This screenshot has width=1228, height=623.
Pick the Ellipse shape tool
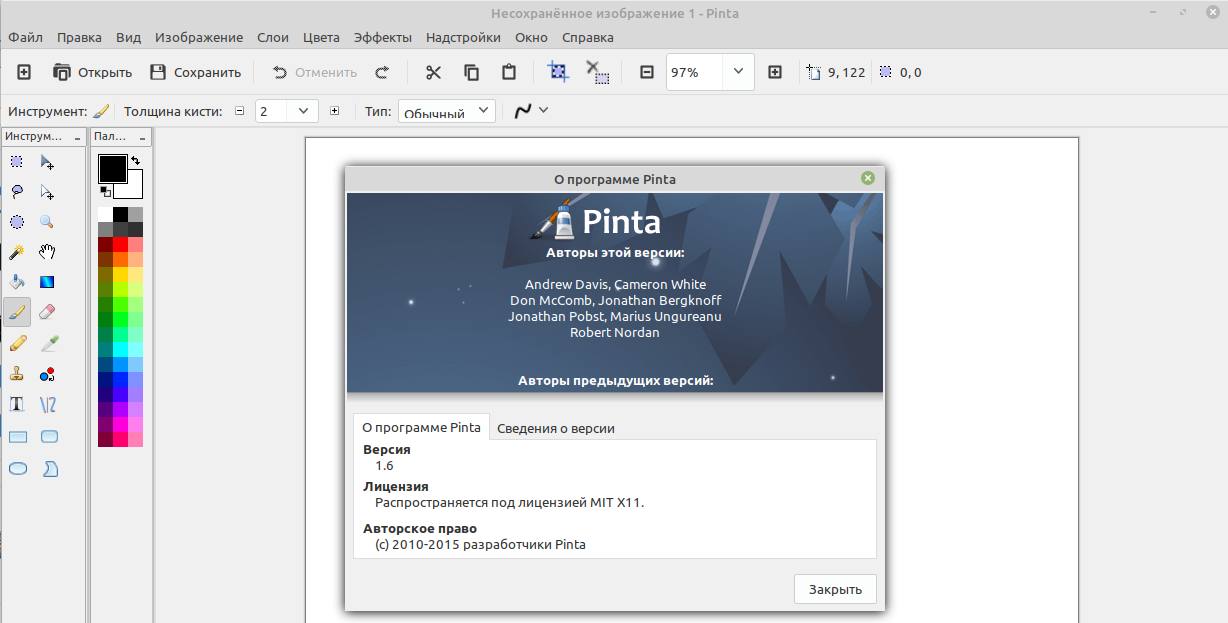[x=17, y=467]
